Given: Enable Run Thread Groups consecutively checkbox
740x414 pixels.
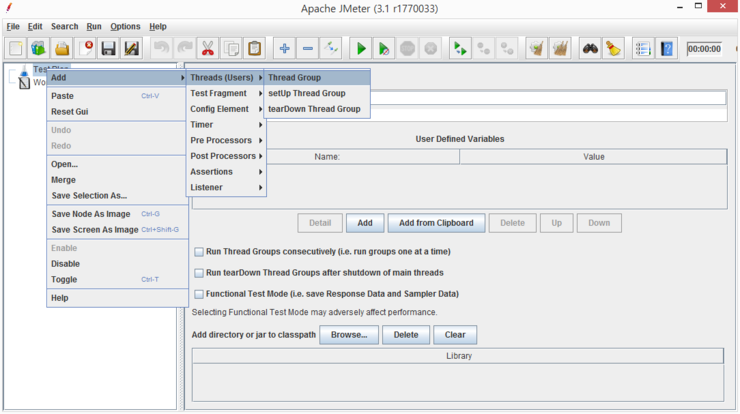Looking at the screenshot, I should pos(199,252).
